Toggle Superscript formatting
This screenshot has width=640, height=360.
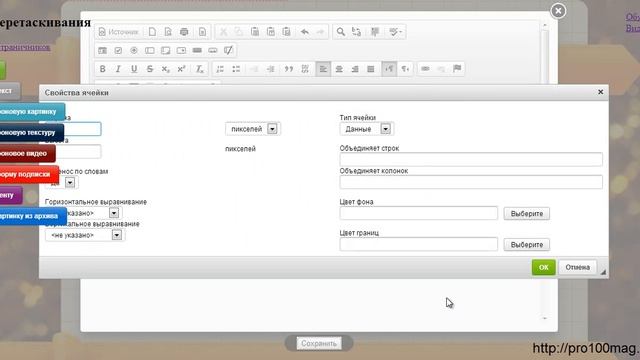click(x=181, y=69)
